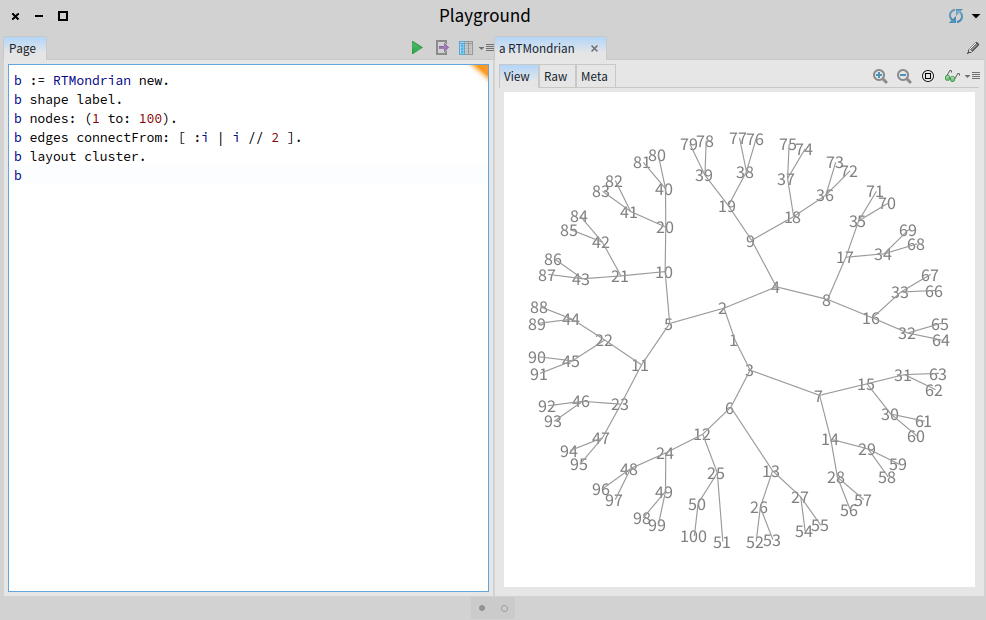Click node 1 in the cluster graph

point(733,340)
